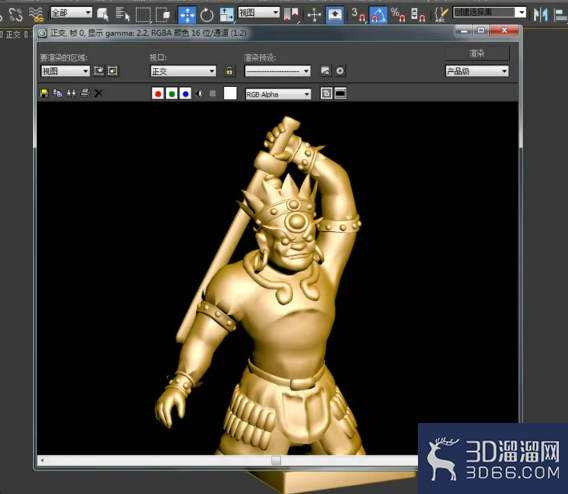
Task: Toggle Keyboard Shortcut Override icon
Action: (x=334, y=15)
